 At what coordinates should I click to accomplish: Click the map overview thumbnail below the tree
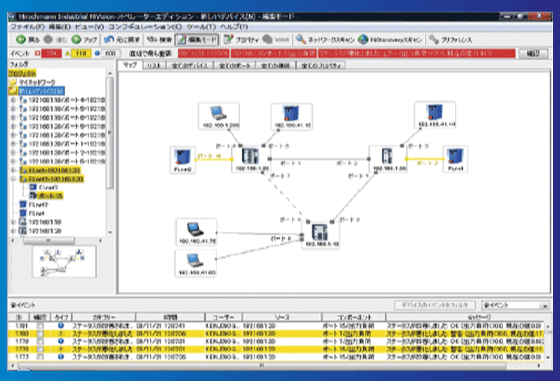(x=64, y=262)
